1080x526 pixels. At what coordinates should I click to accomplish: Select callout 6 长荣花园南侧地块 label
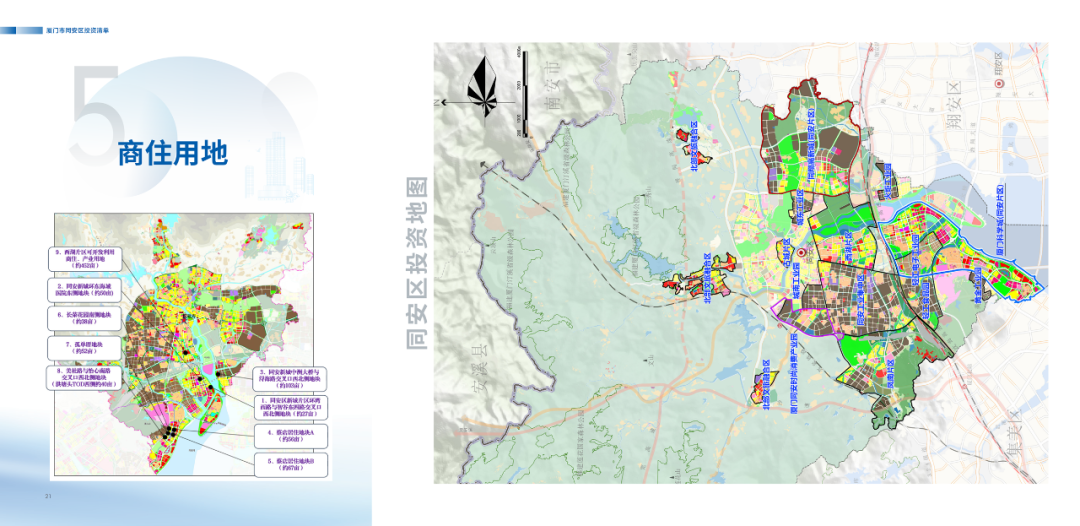pos(83,318)
